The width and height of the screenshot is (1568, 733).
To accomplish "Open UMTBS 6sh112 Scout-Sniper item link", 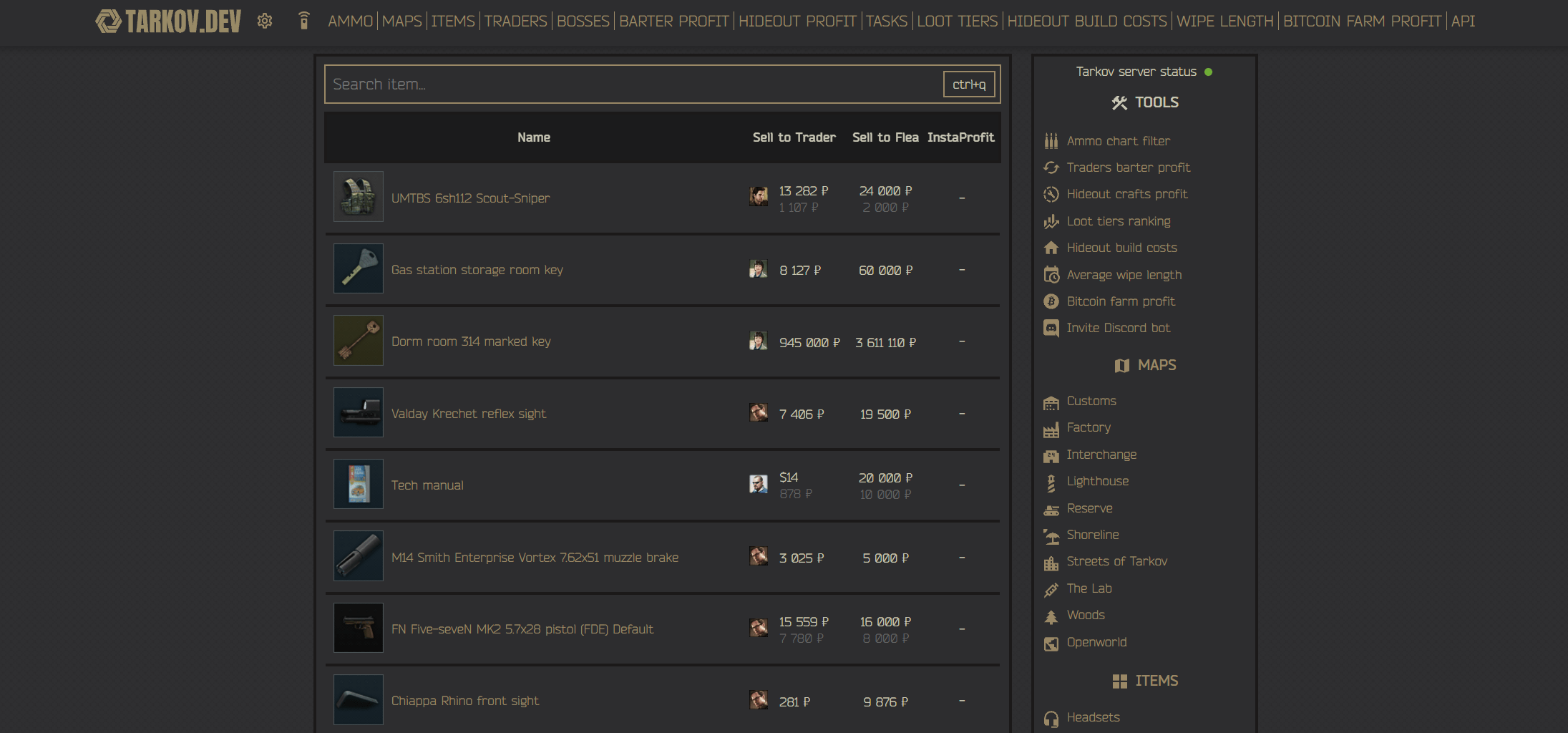I will (470, 198).
